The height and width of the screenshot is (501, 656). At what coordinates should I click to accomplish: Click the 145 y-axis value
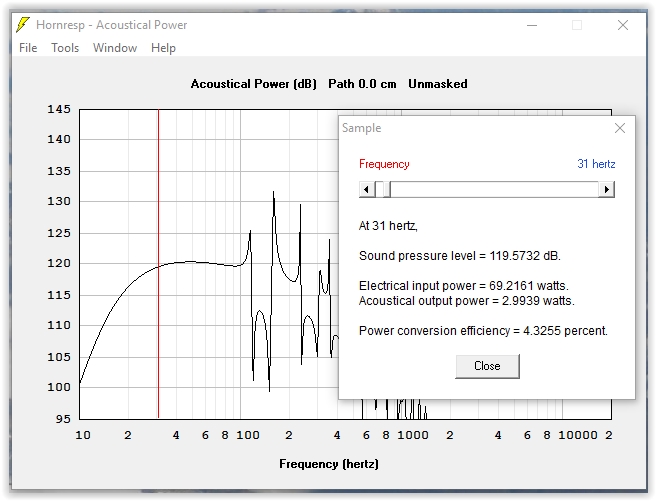[x=59, y=110]
